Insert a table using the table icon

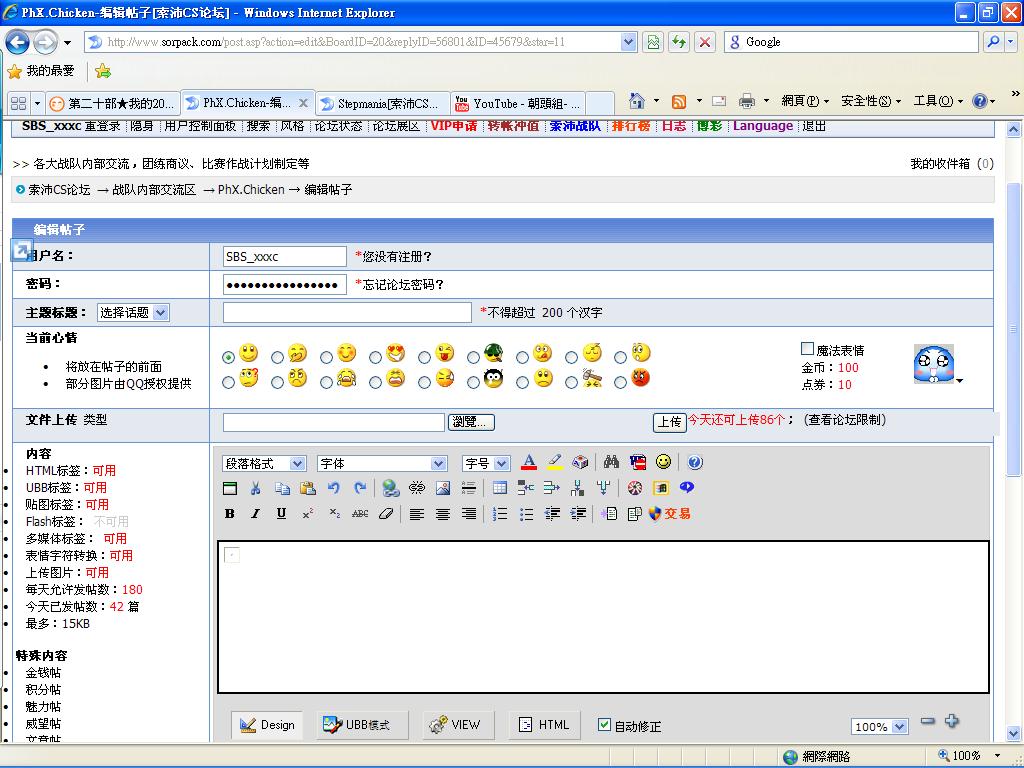pos(500,489)
